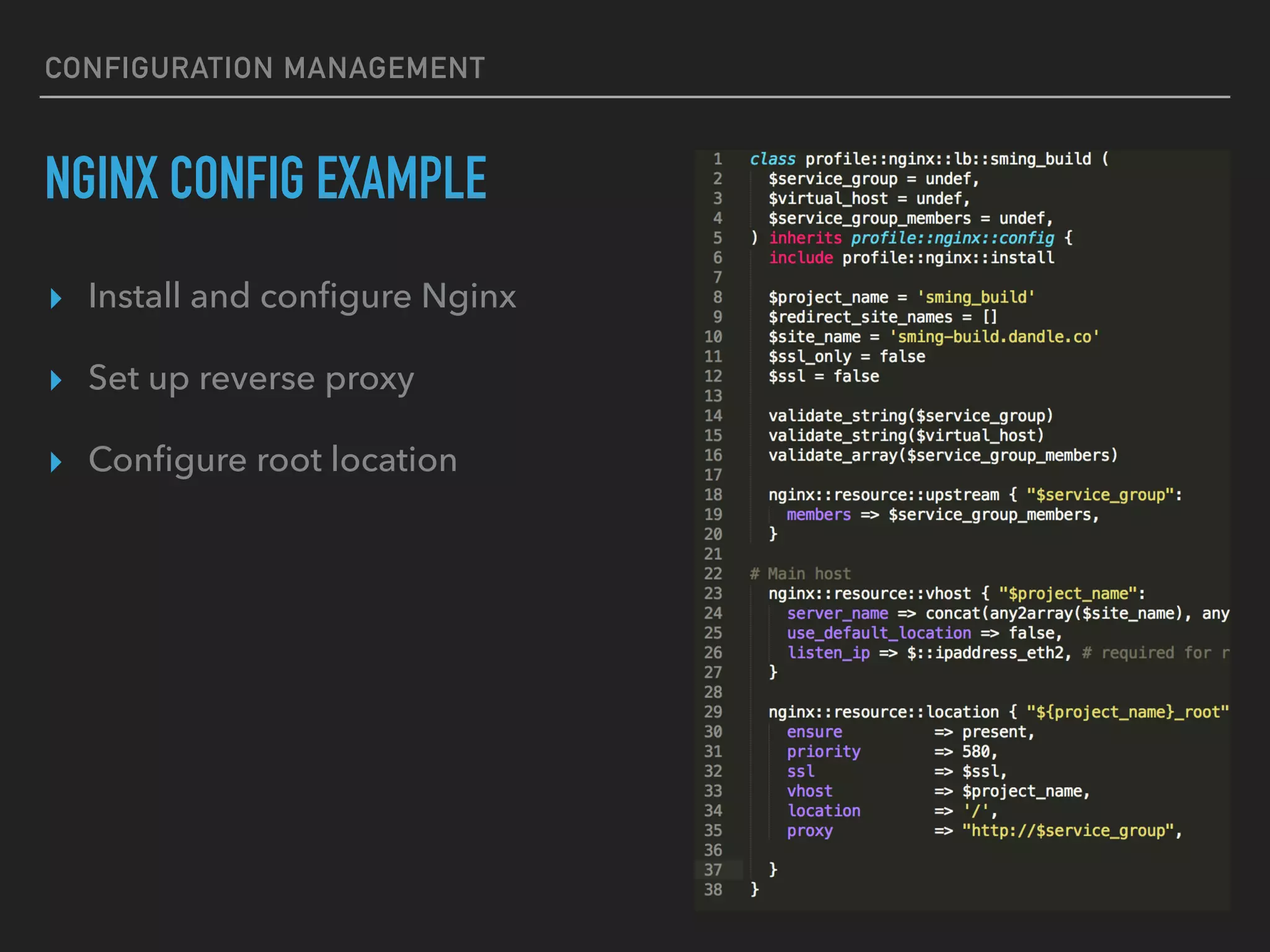1270x952 pixels.
Task: Click the 'ensure' attribute on line 30
Action: 814,732
